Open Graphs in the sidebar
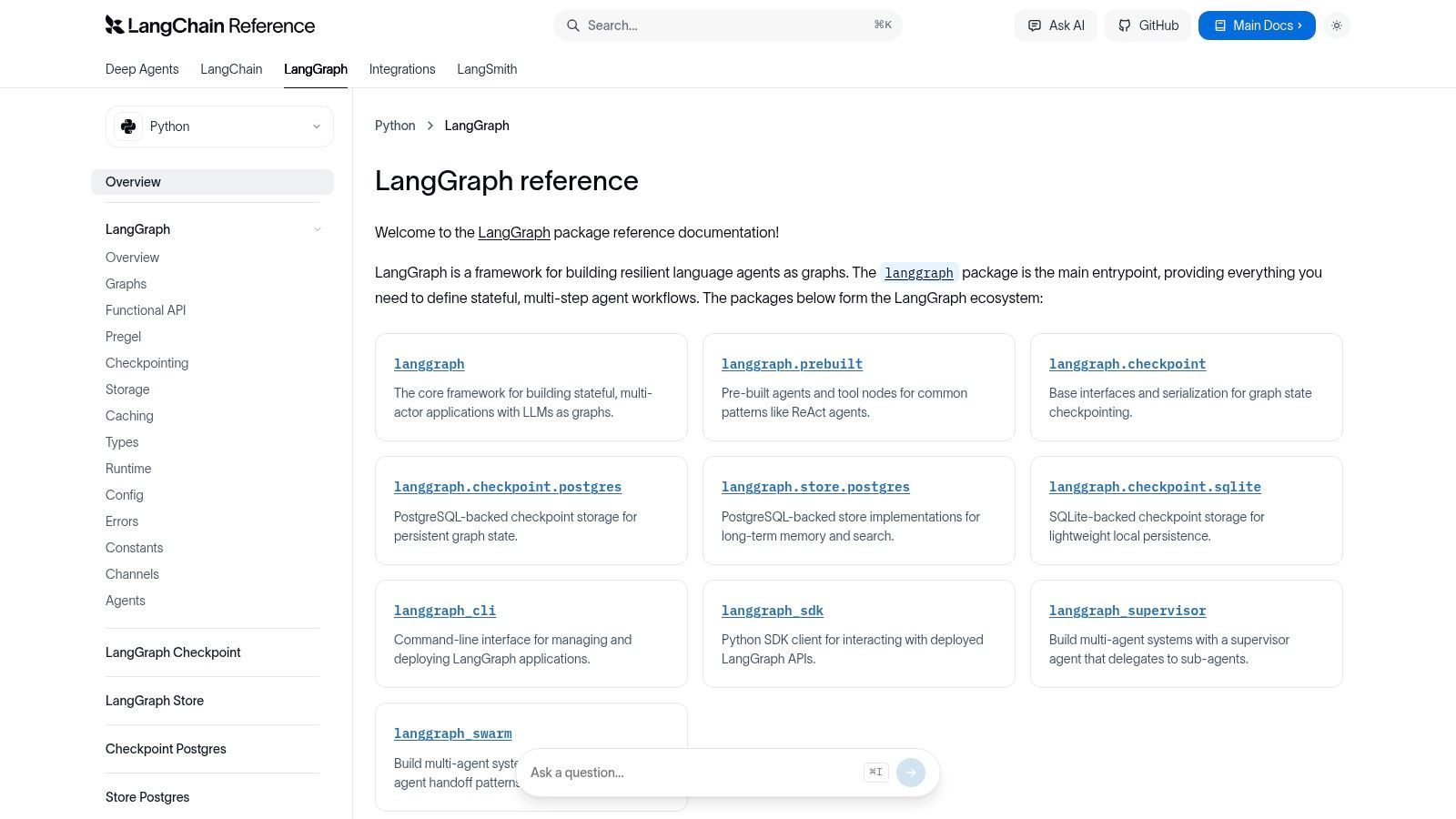Viewport: 1456px width, 819px height. [x=126, y=284]
